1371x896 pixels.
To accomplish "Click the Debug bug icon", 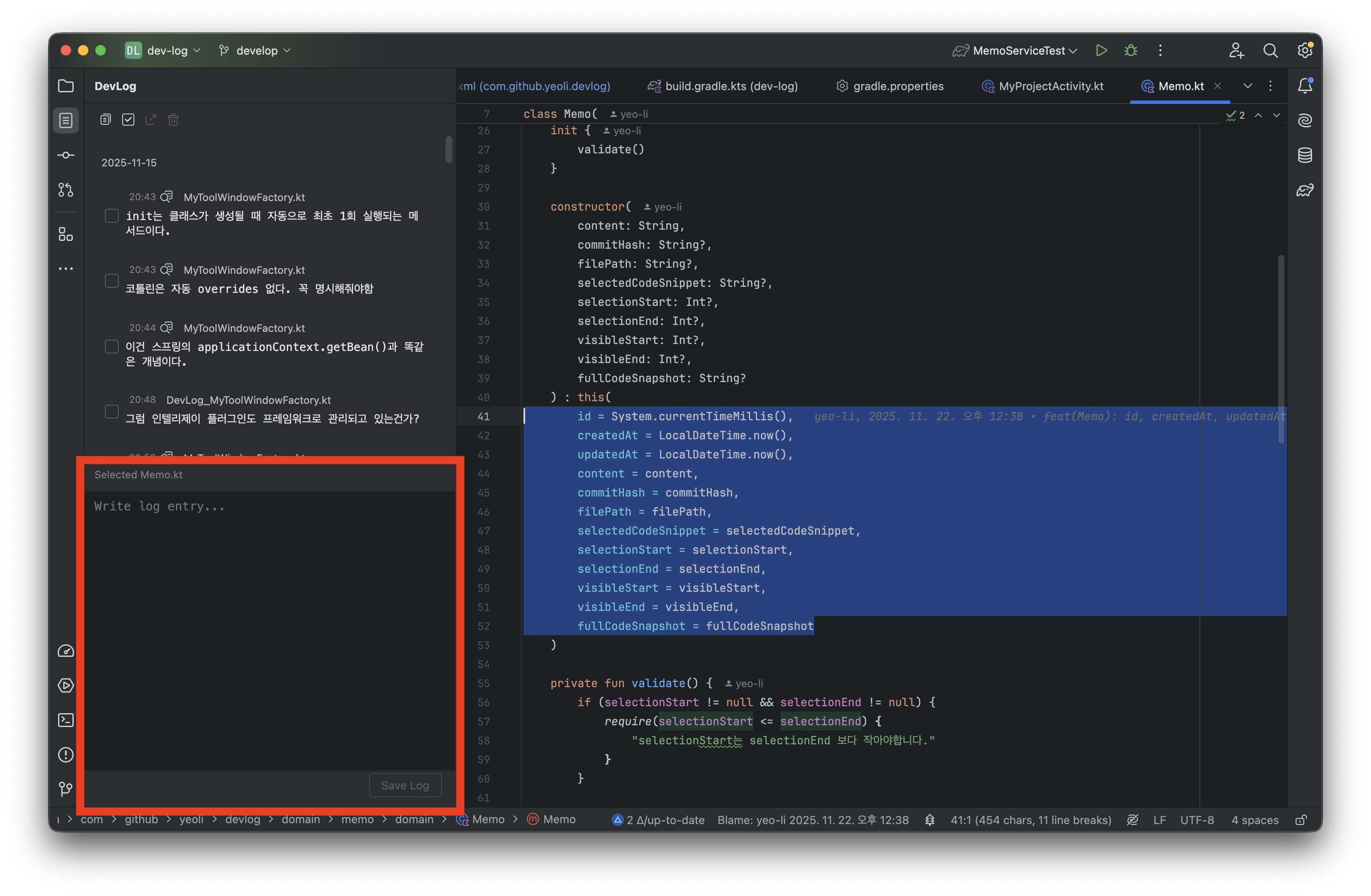I will click(x=1130, y=51).
